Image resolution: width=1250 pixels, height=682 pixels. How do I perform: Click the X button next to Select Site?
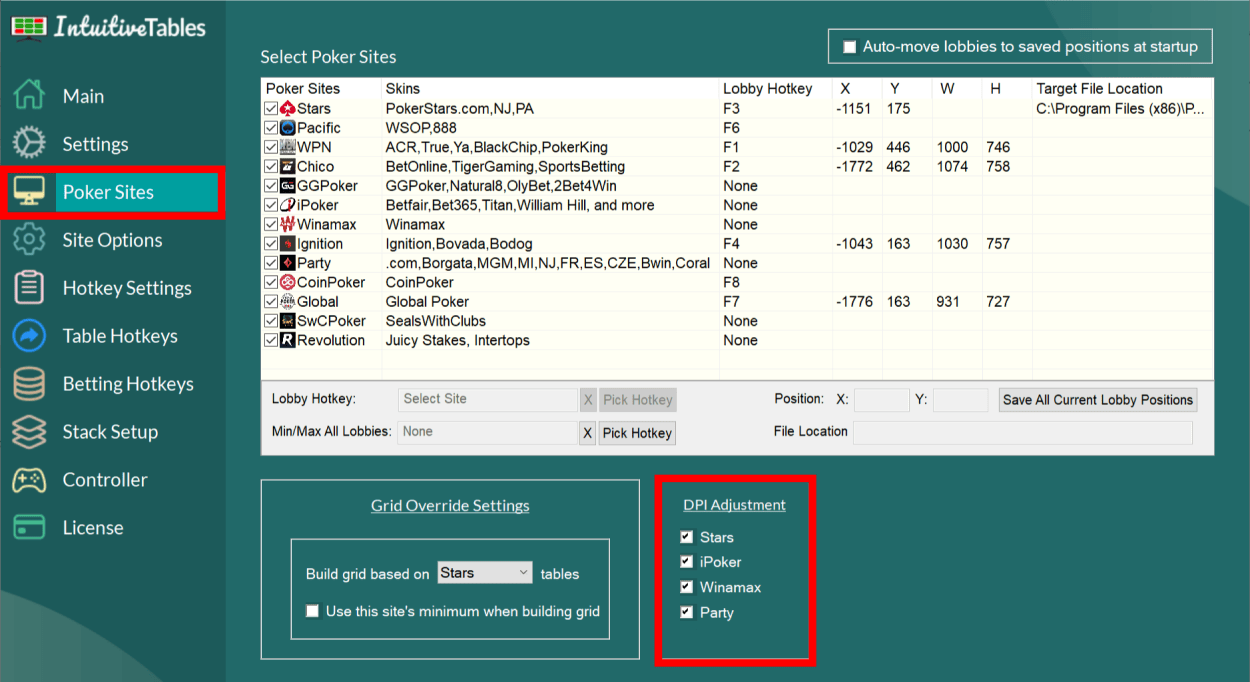[587, 400]
